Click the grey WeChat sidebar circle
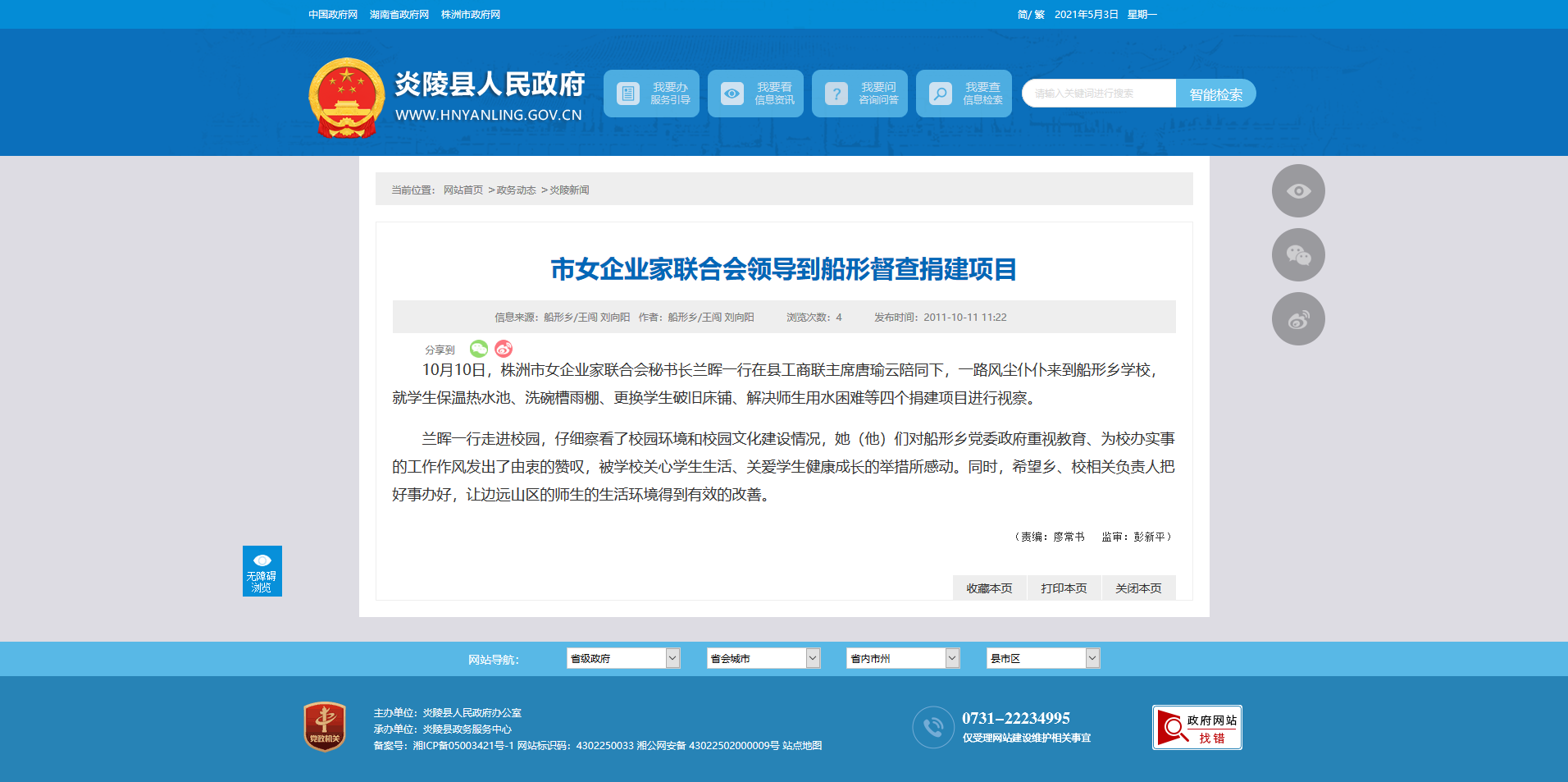Screen dimensions: 1568x782 (1298, 254)
